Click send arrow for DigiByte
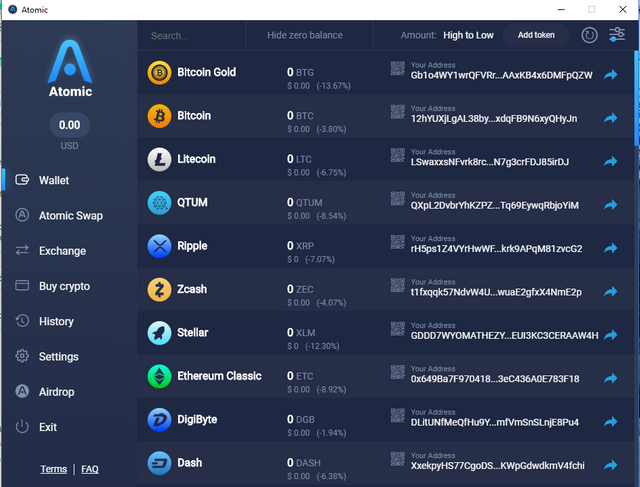This screenshot has height=487, width=640. click(611, 421)
